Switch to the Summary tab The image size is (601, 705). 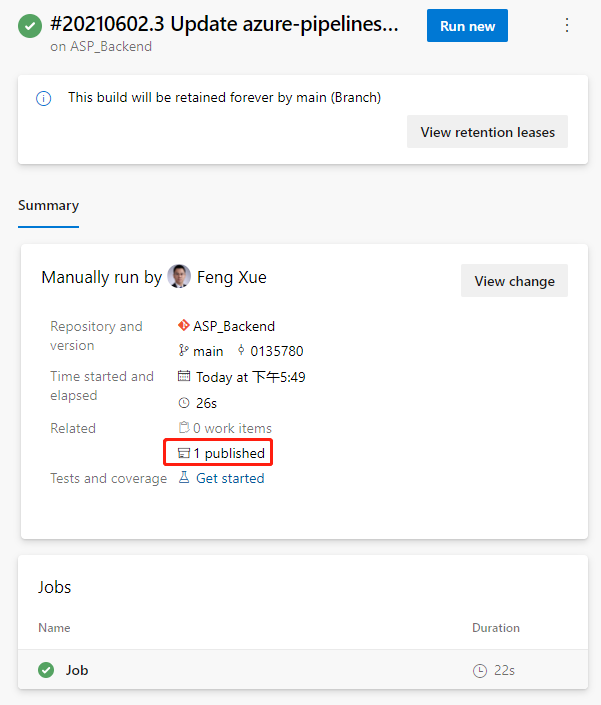pos(49,206)
